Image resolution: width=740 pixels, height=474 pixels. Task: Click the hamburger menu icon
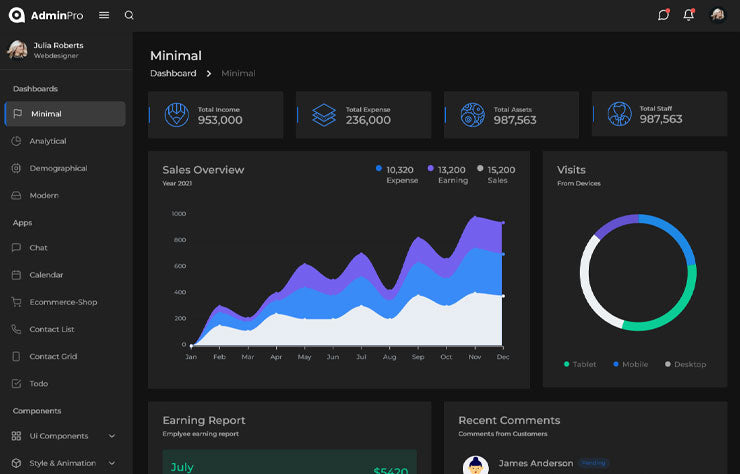[104, 15]
